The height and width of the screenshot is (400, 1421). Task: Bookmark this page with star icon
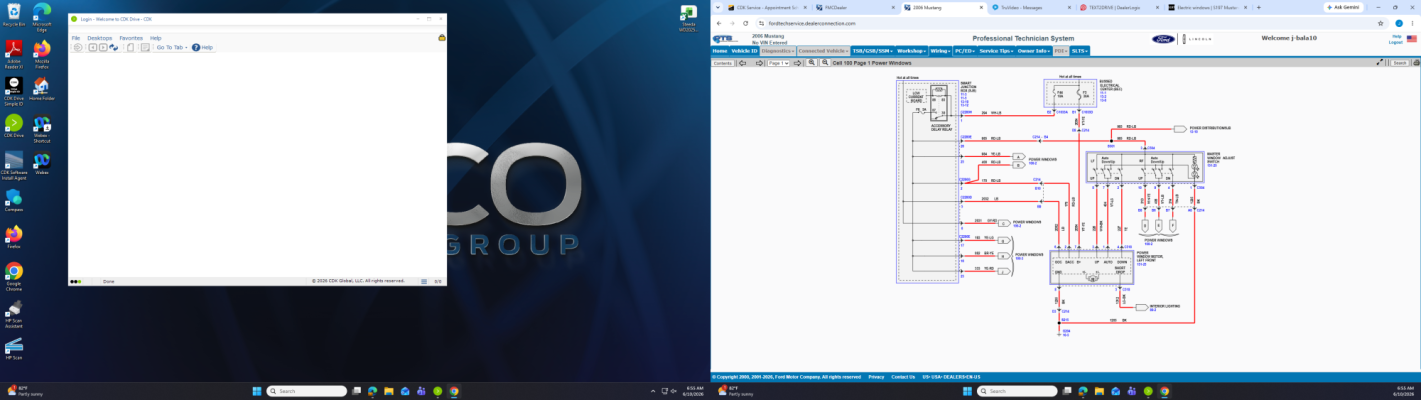pos(1380,23)
